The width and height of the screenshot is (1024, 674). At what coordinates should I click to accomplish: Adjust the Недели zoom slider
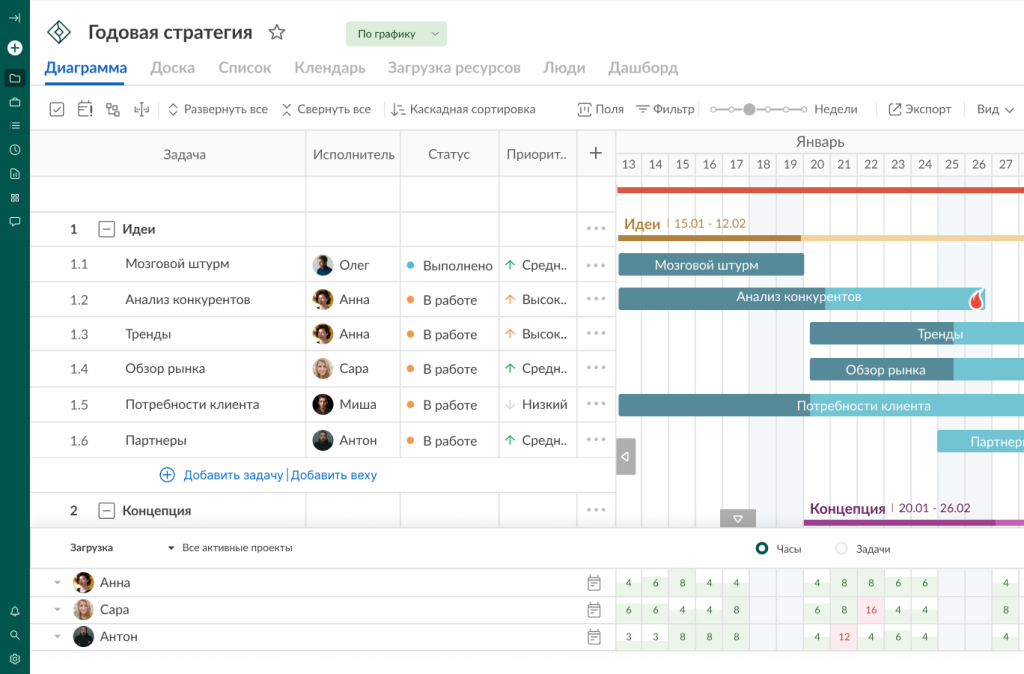(749, 110)
